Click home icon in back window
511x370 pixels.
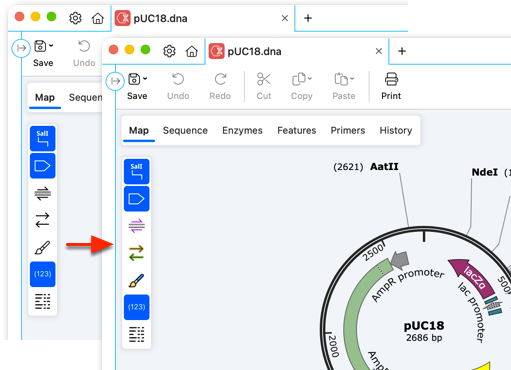(x=98, y=18)
